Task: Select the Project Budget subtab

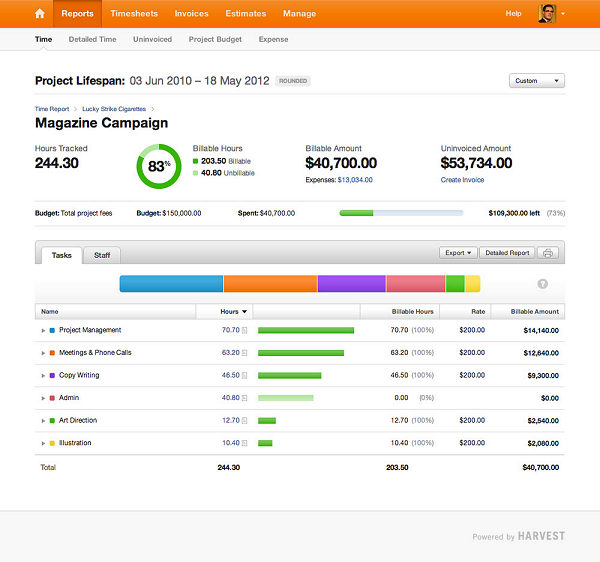Action: point(215,39)
